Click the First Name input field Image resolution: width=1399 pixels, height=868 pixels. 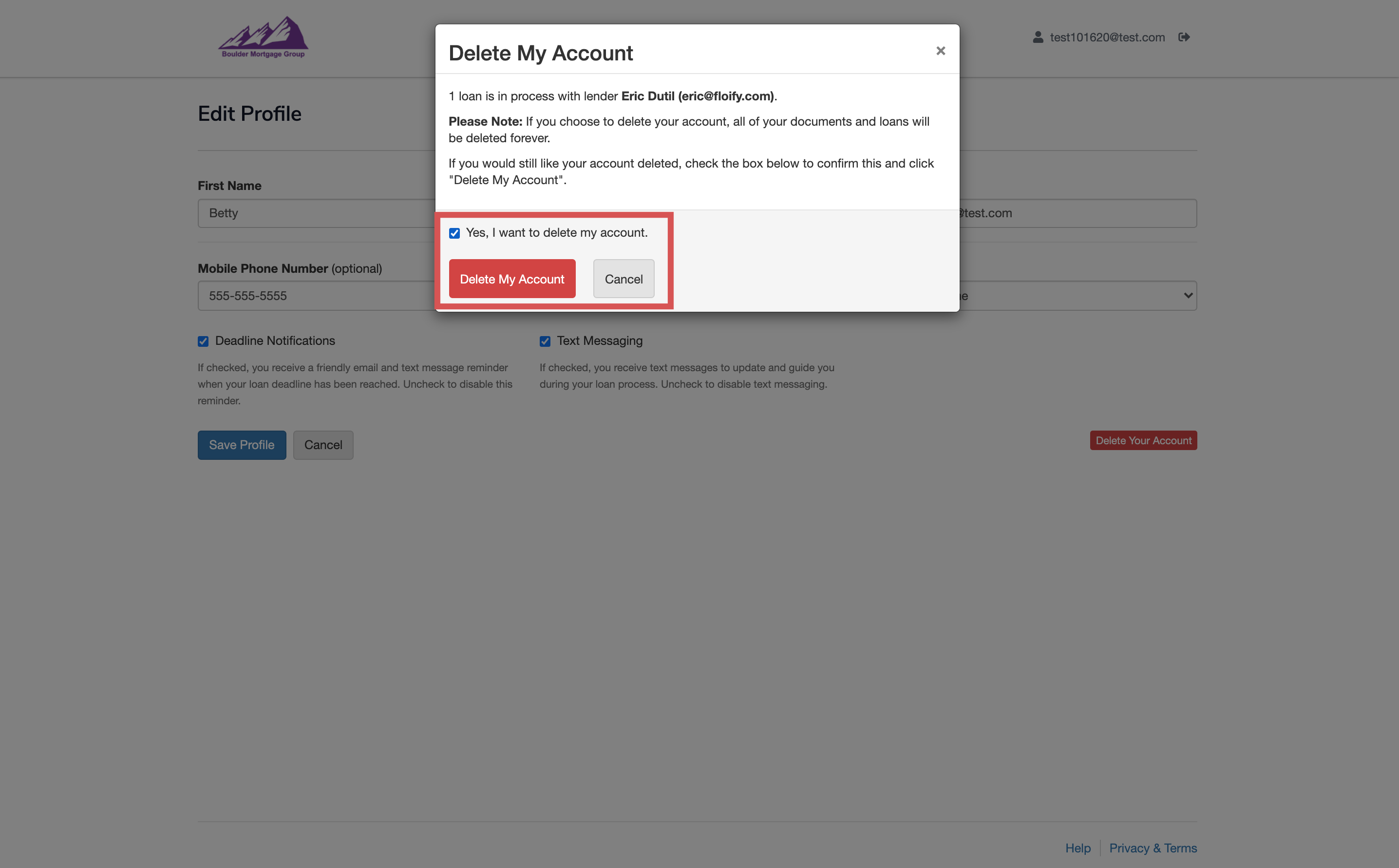click(x=316, y=213)
